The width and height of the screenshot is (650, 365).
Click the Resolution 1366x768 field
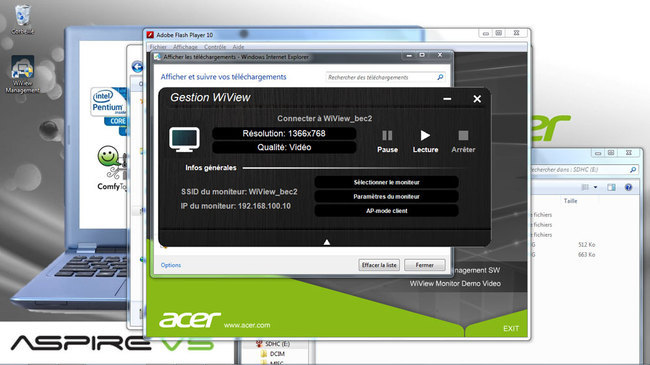[284, 134]
